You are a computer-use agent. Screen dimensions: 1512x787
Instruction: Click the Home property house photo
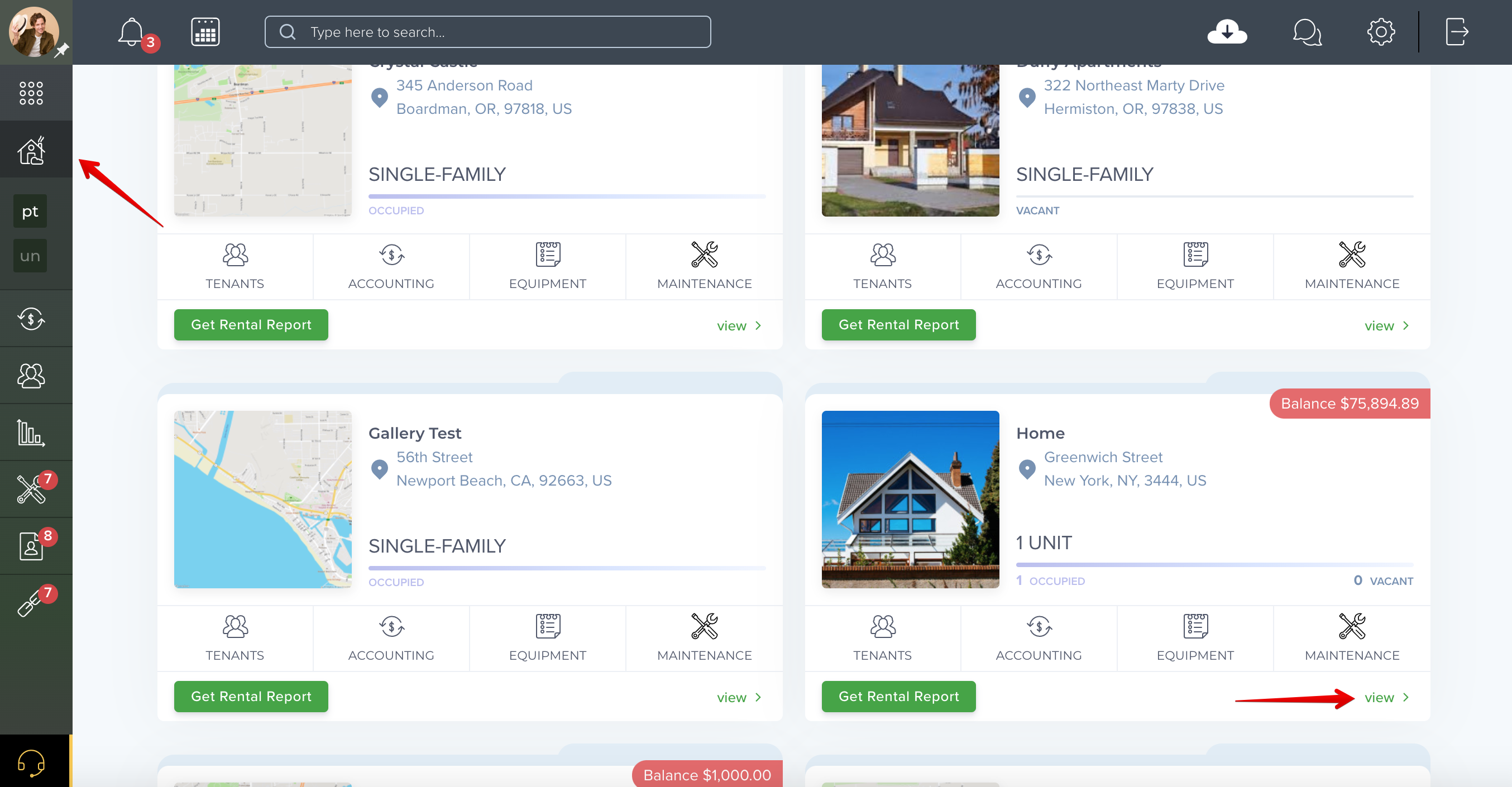(910, 500)
